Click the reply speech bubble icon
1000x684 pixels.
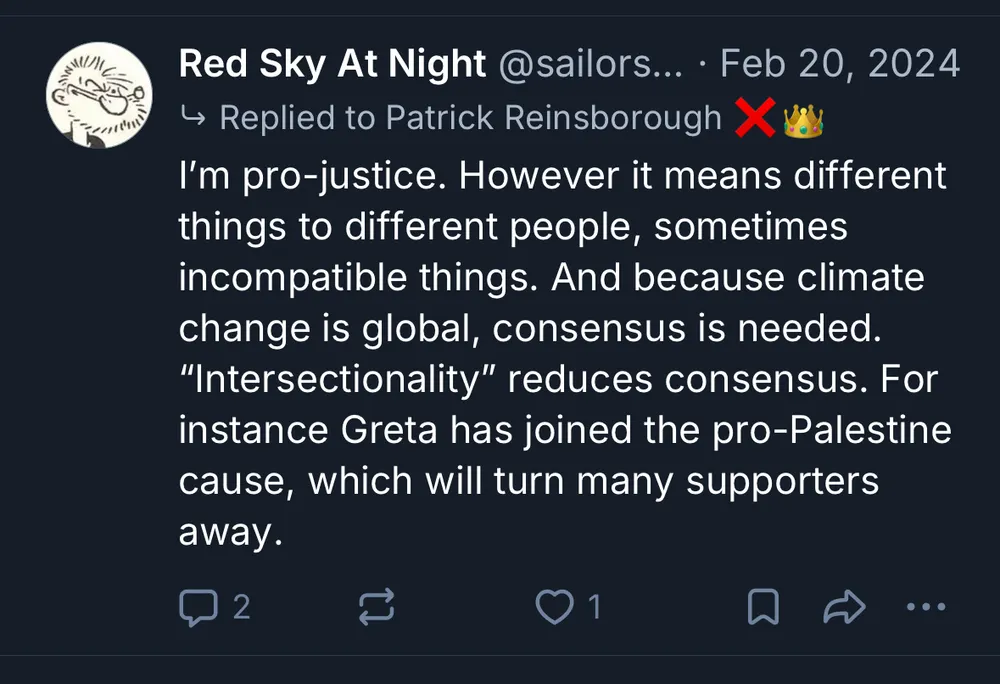click(196, 606)
